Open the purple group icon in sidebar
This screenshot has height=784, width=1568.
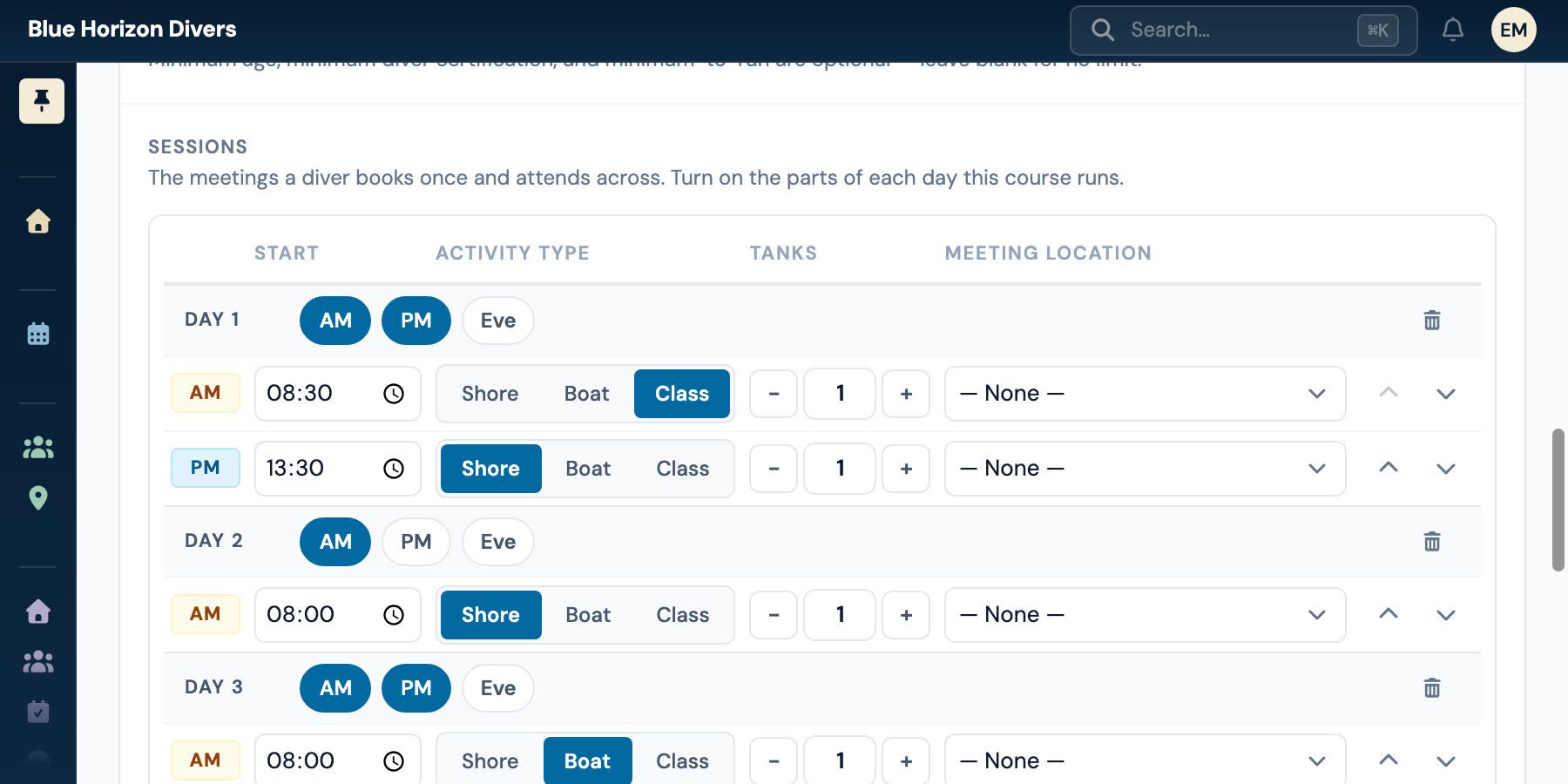(x=38, y=662)
